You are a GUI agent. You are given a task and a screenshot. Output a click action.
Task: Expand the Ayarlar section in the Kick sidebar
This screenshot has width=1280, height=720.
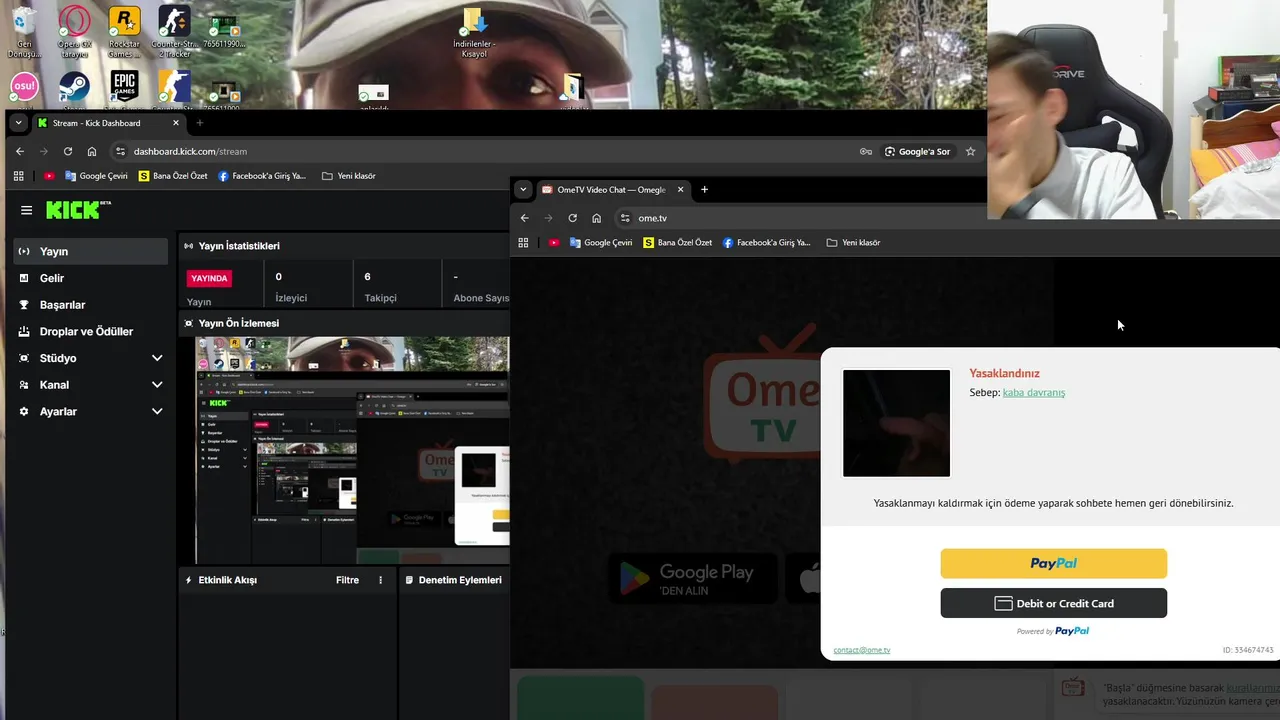157,411
